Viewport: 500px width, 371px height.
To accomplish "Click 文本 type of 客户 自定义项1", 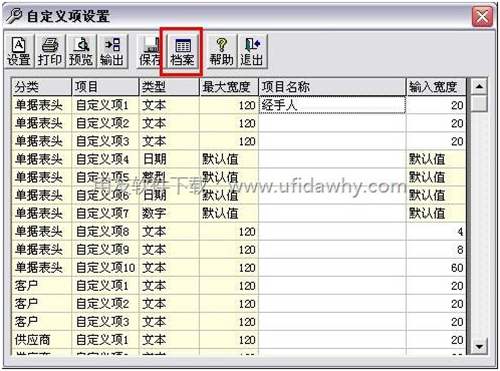I will (x=169, y=286).
